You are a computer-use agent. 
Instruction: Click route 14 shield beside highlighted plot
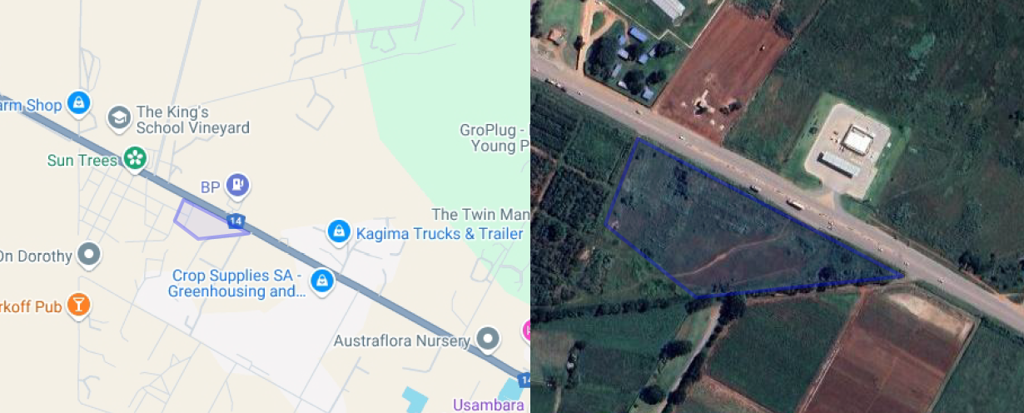pyautogui.click(x=236, y=222)
